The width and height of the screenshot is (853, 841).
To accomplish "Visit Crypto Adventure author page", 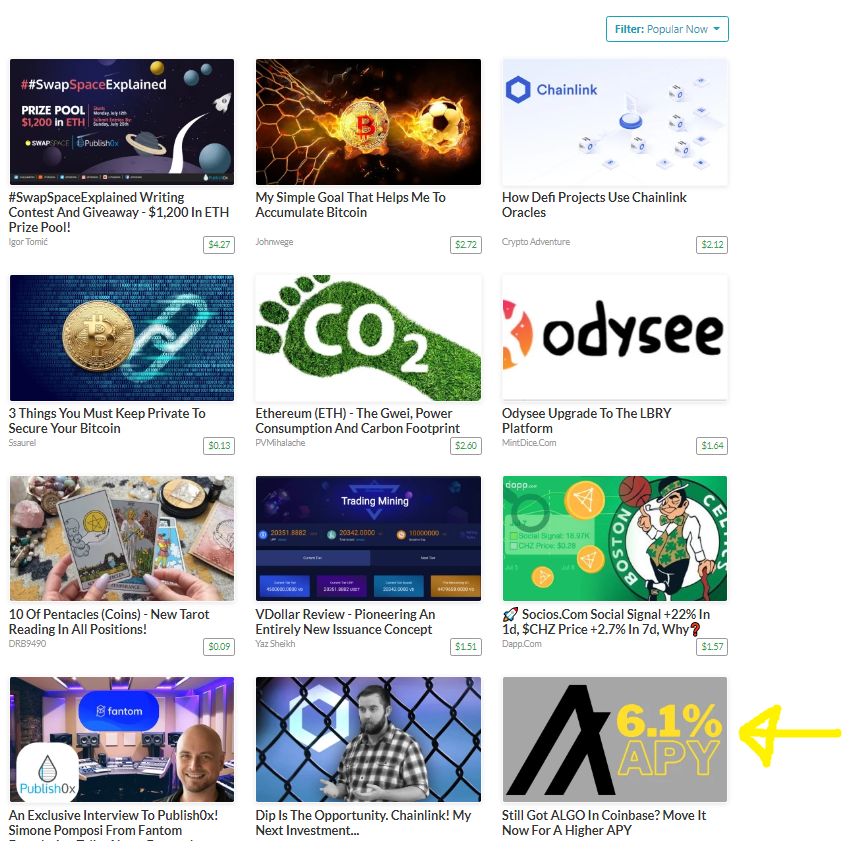I will 536,242.
